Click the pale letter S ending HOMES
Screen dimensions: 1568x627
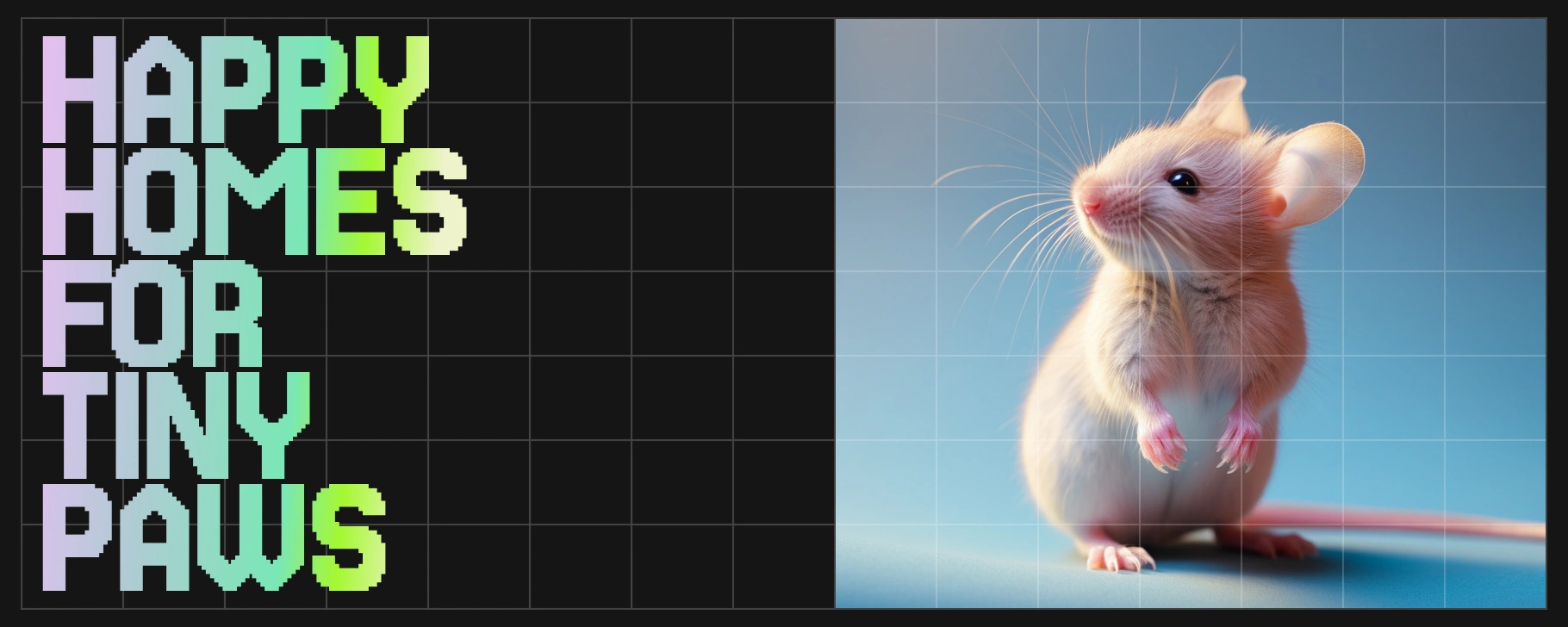tap(430, 202)
